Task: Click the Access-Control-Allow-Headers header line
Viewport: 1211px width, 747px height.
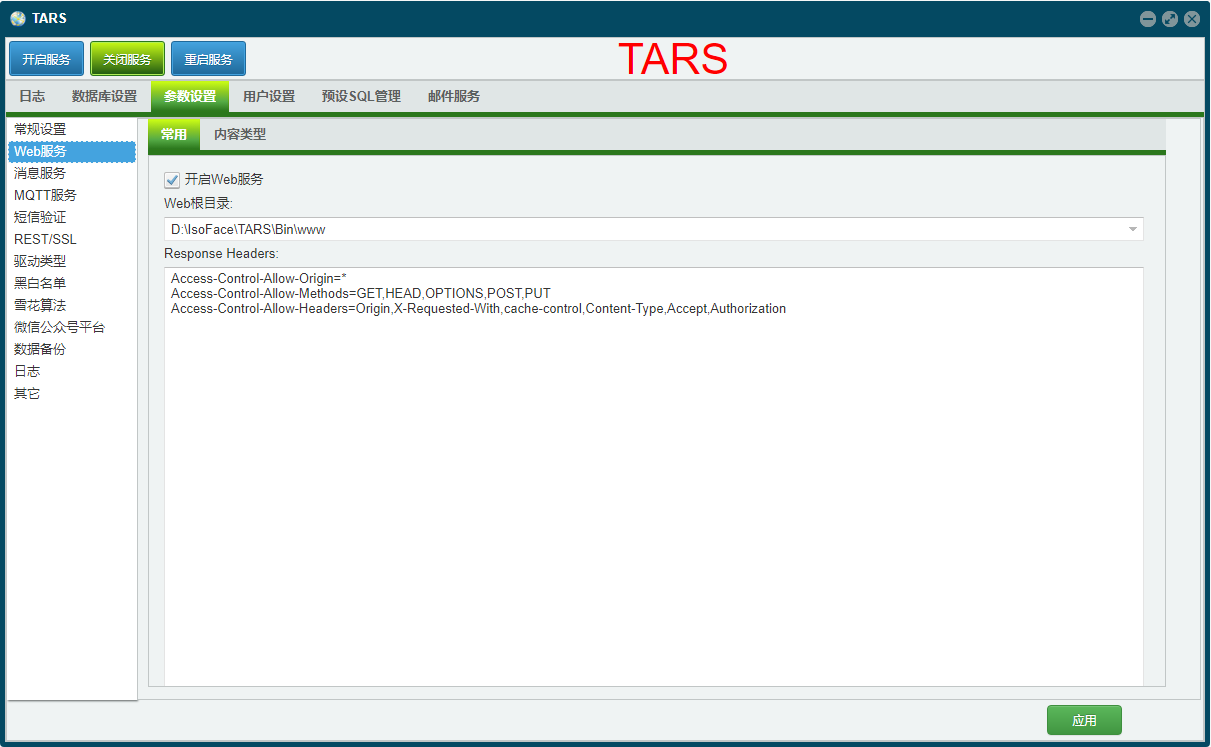Action: coord(478,309)
